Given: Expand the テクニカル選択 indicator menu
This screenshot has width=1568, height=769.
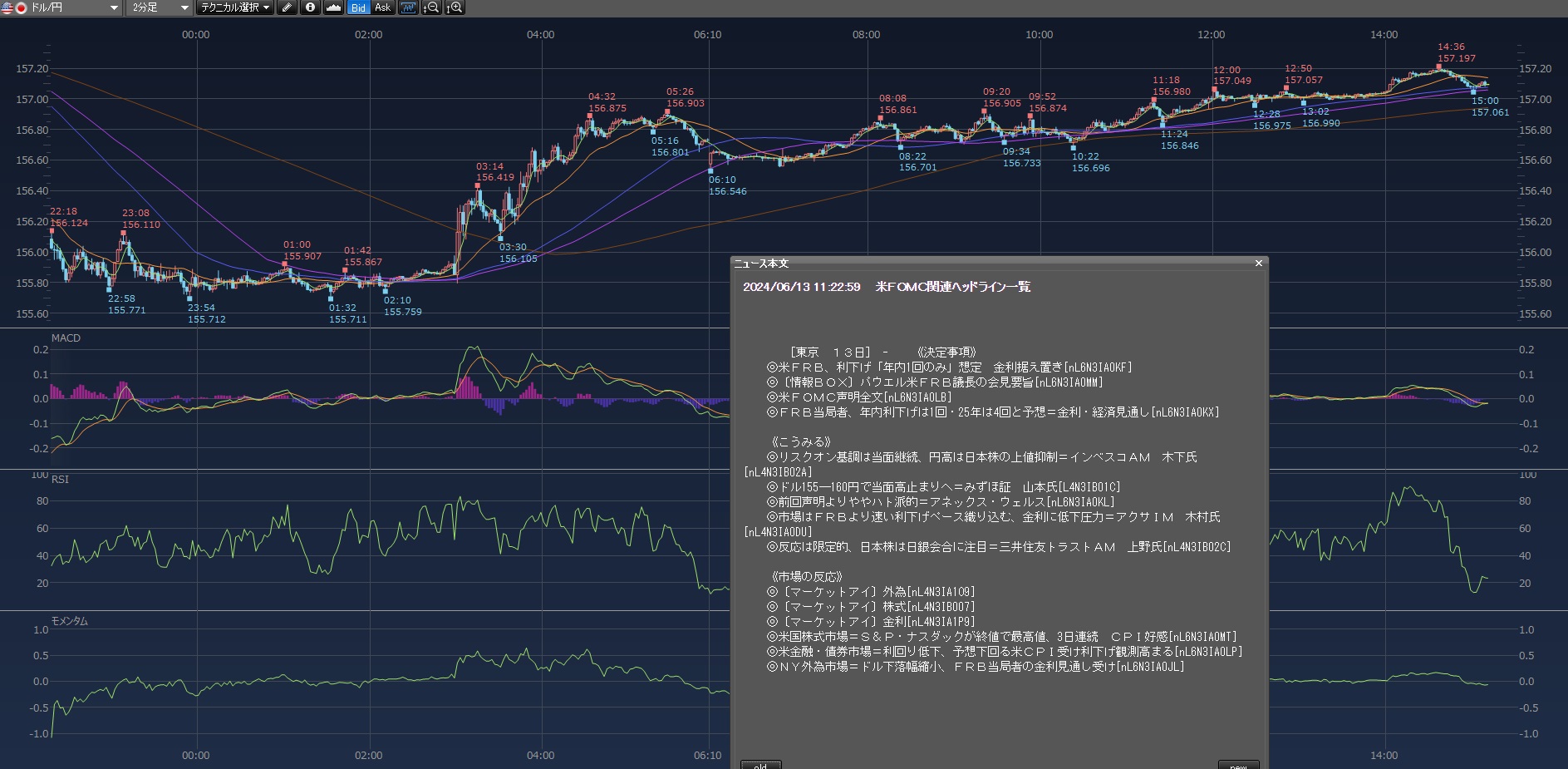Looking at the screenshot, I should [x=235, y=7].
